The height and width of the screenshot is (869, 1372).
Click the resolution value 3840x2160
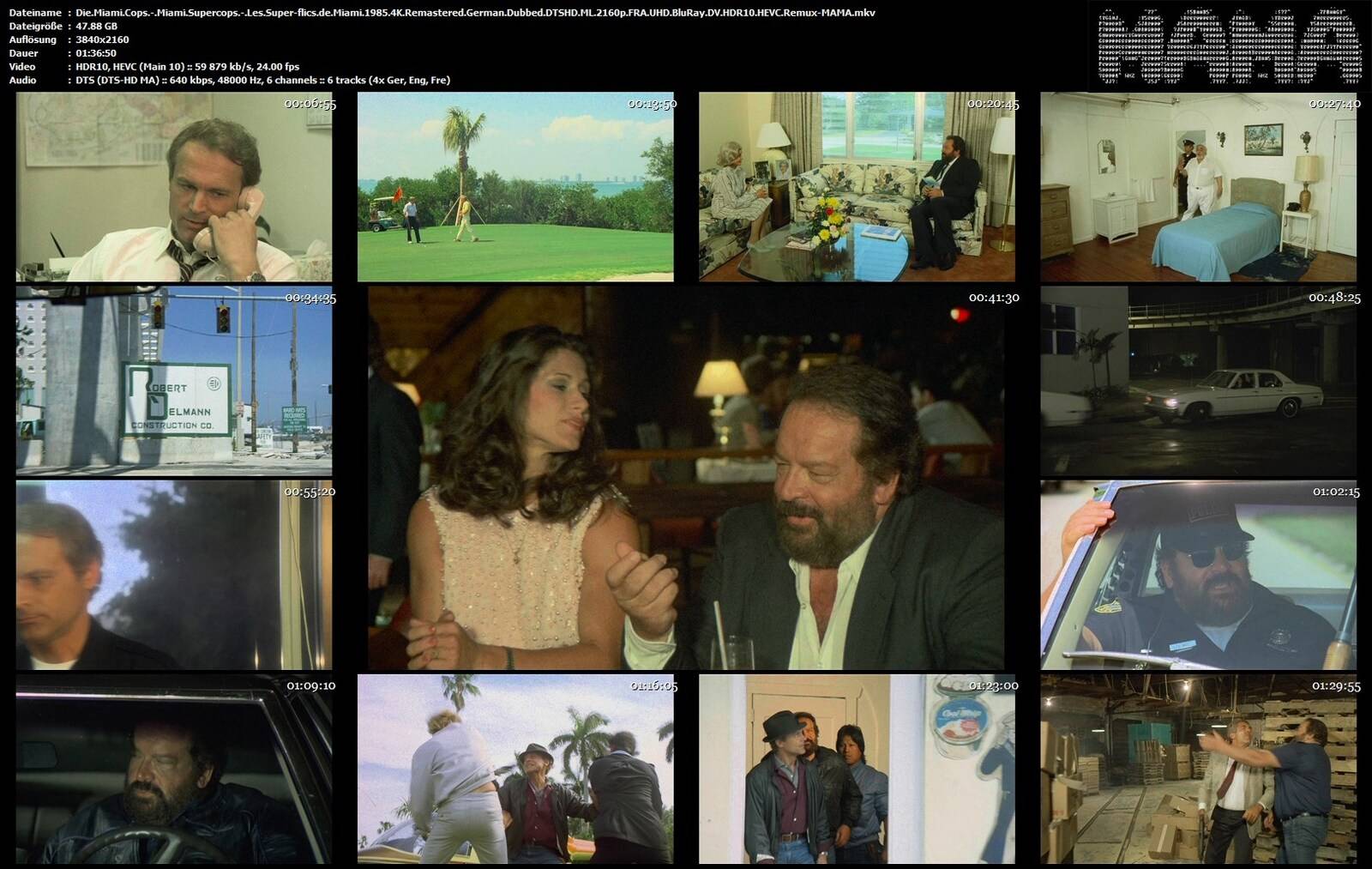point(102,39)
